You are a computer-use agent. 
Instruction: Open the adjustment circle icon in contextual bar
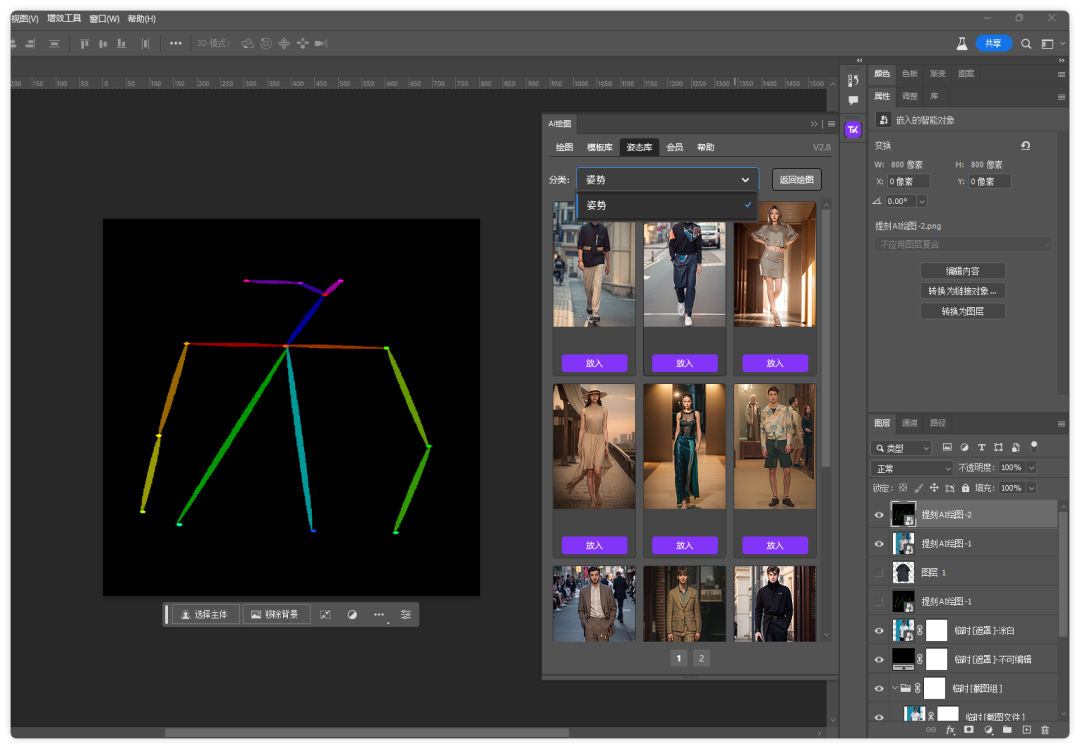(x=352, y=615)
